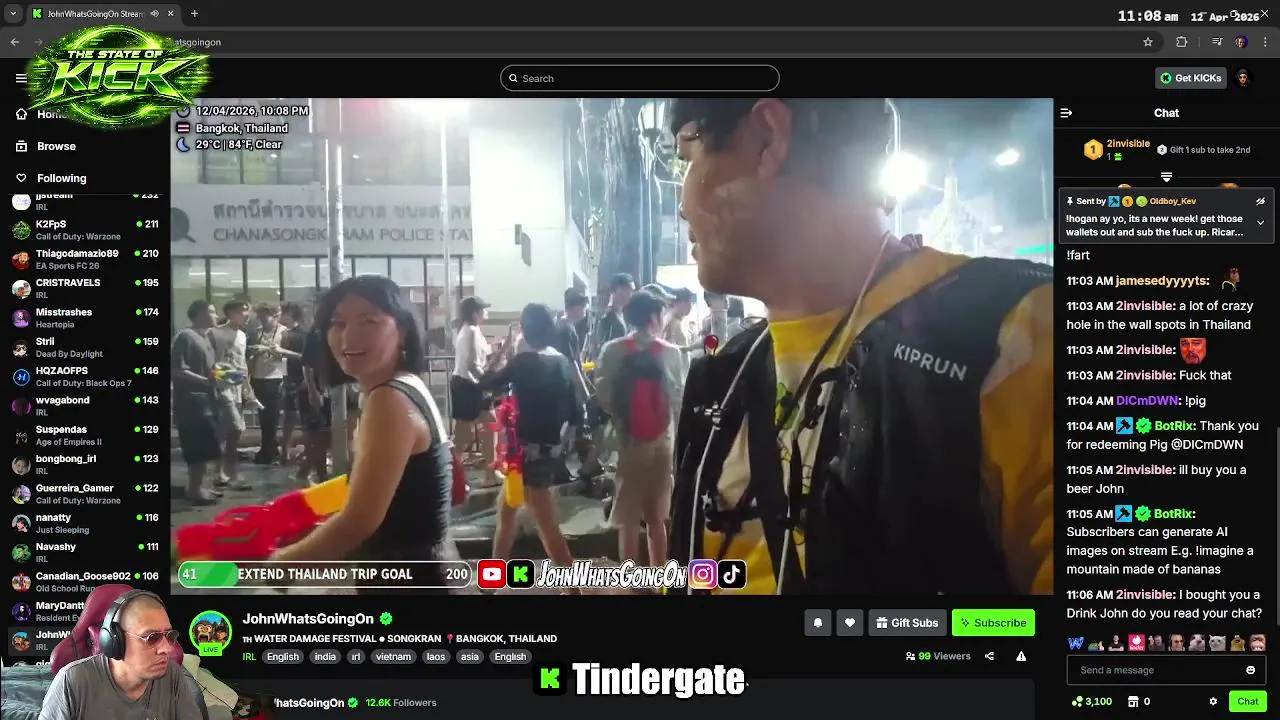This screenshot has height=720, width=1280.
Task: Click the report warning triangle icon
Action: click(x=1021, y=656)
